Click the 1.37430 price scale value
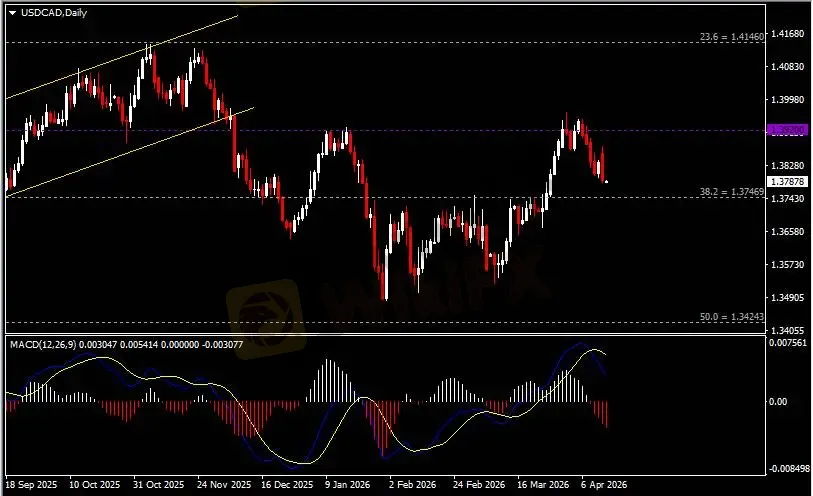The height and width of the screenshot is (496, 813). coord(788,199)
